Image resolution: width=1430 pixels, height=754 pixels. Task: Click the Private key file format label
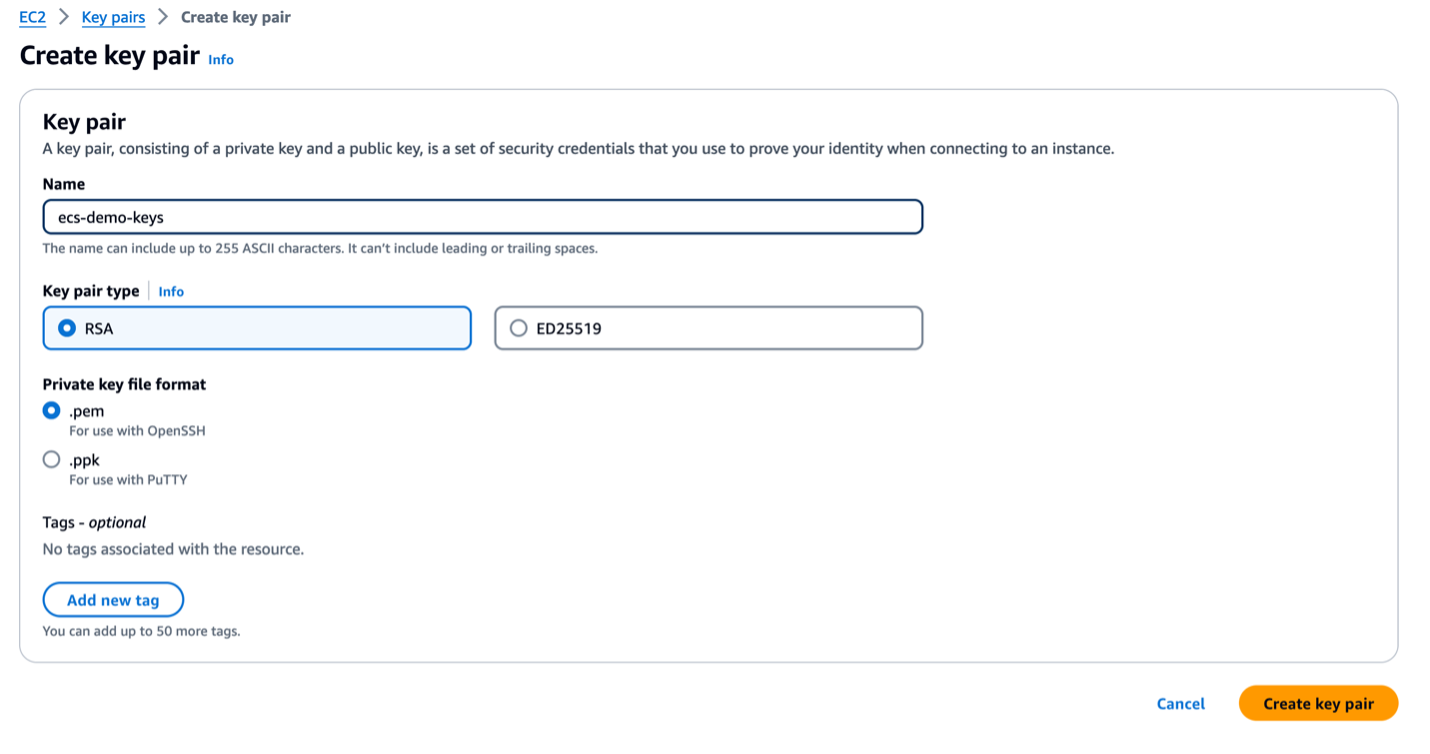tap(124, 384)
